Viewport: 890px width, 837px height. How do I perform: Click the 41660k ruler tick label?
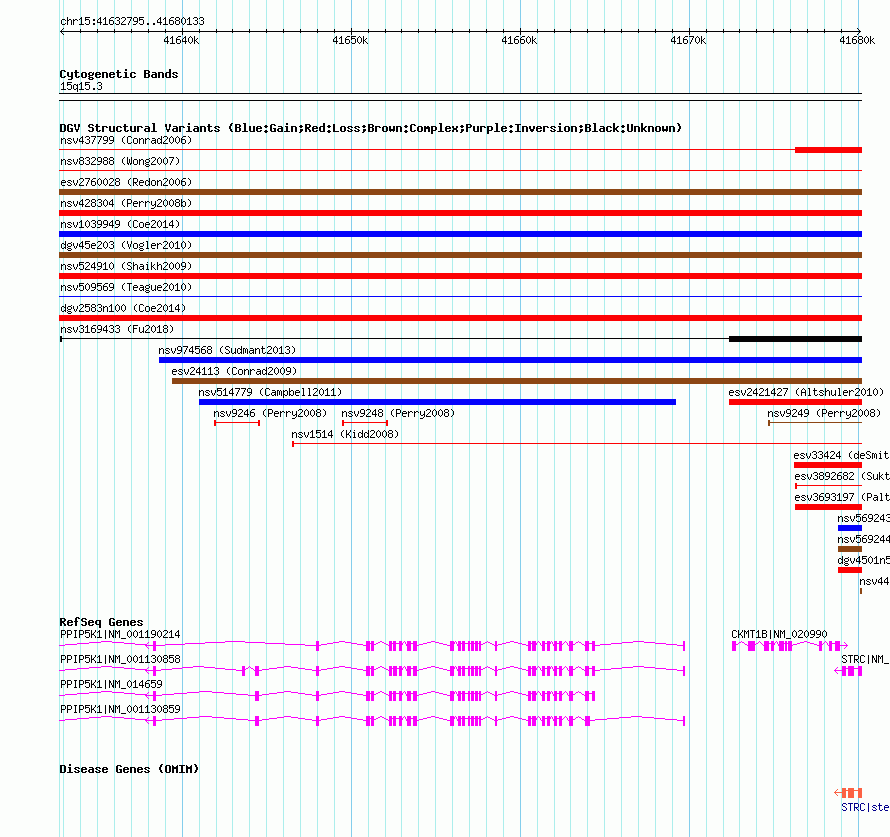[x=519, y=40]
